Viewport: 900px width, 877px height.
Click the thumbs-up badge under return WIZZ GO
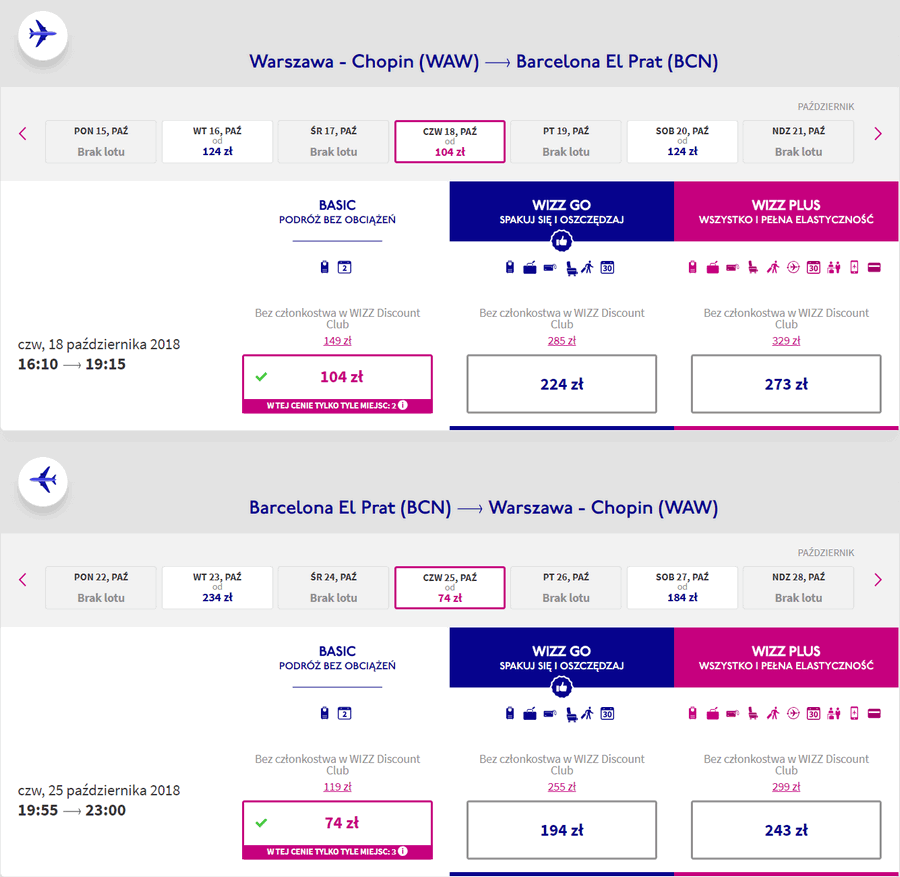coord(561,687)
